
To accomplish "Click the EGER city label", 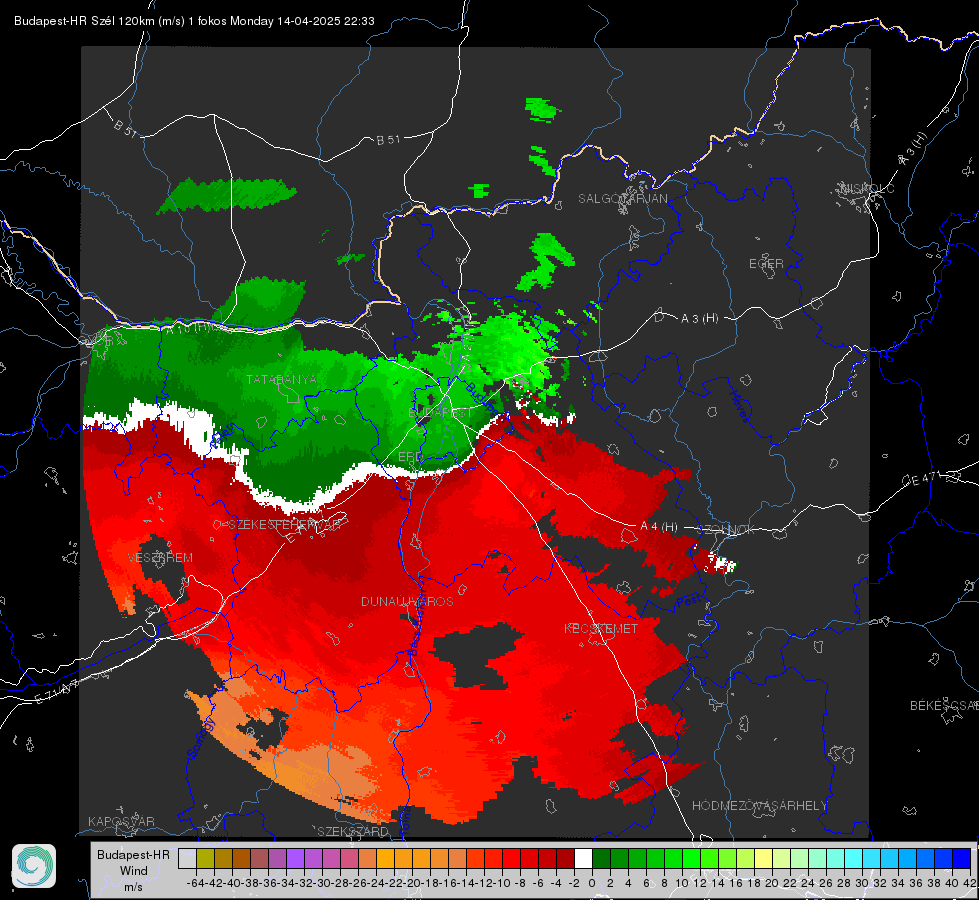I will tap(766, 264).
